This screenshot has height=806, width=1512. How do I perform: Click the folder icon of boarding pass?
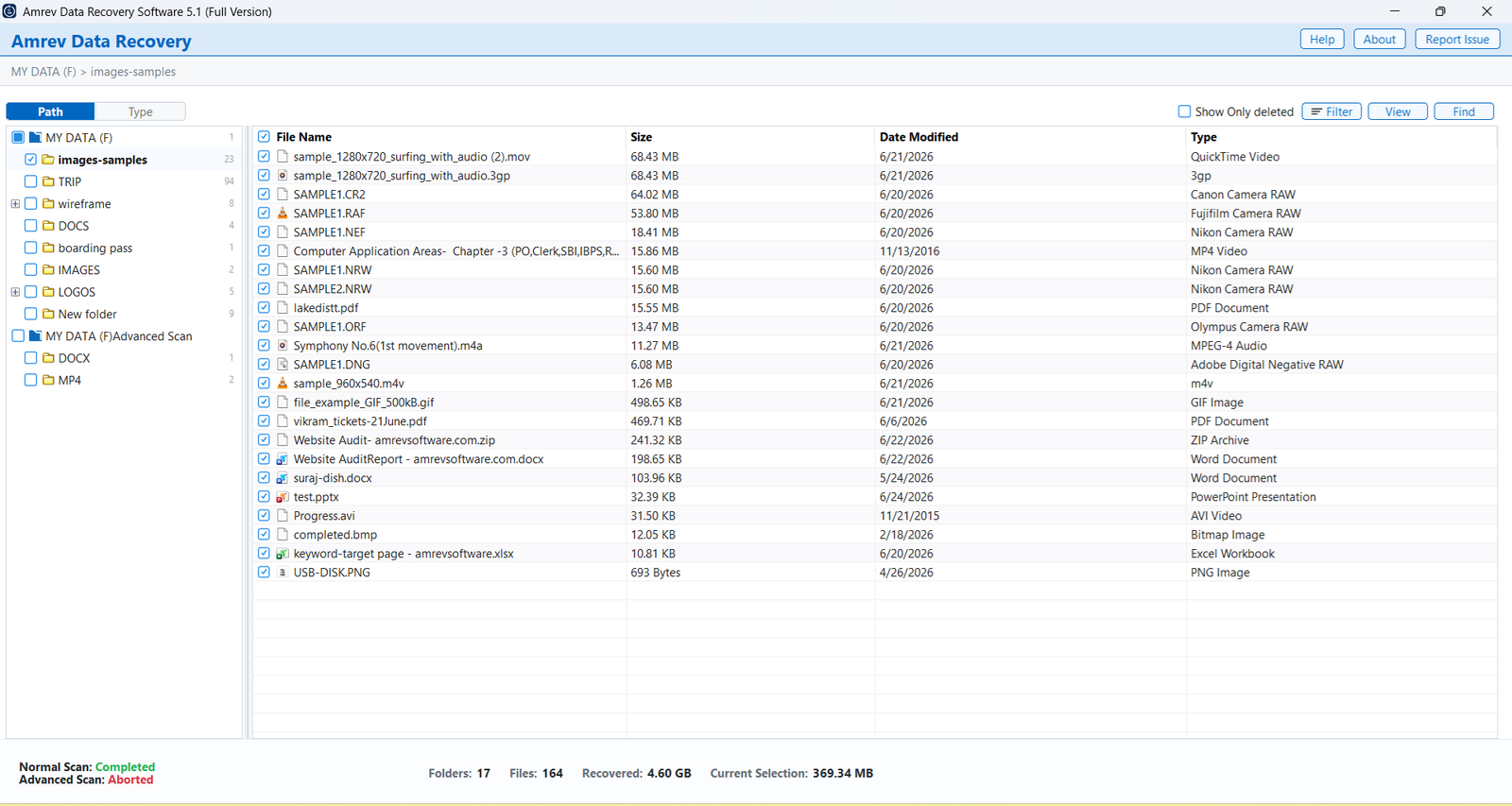click(x=48, y=248)
